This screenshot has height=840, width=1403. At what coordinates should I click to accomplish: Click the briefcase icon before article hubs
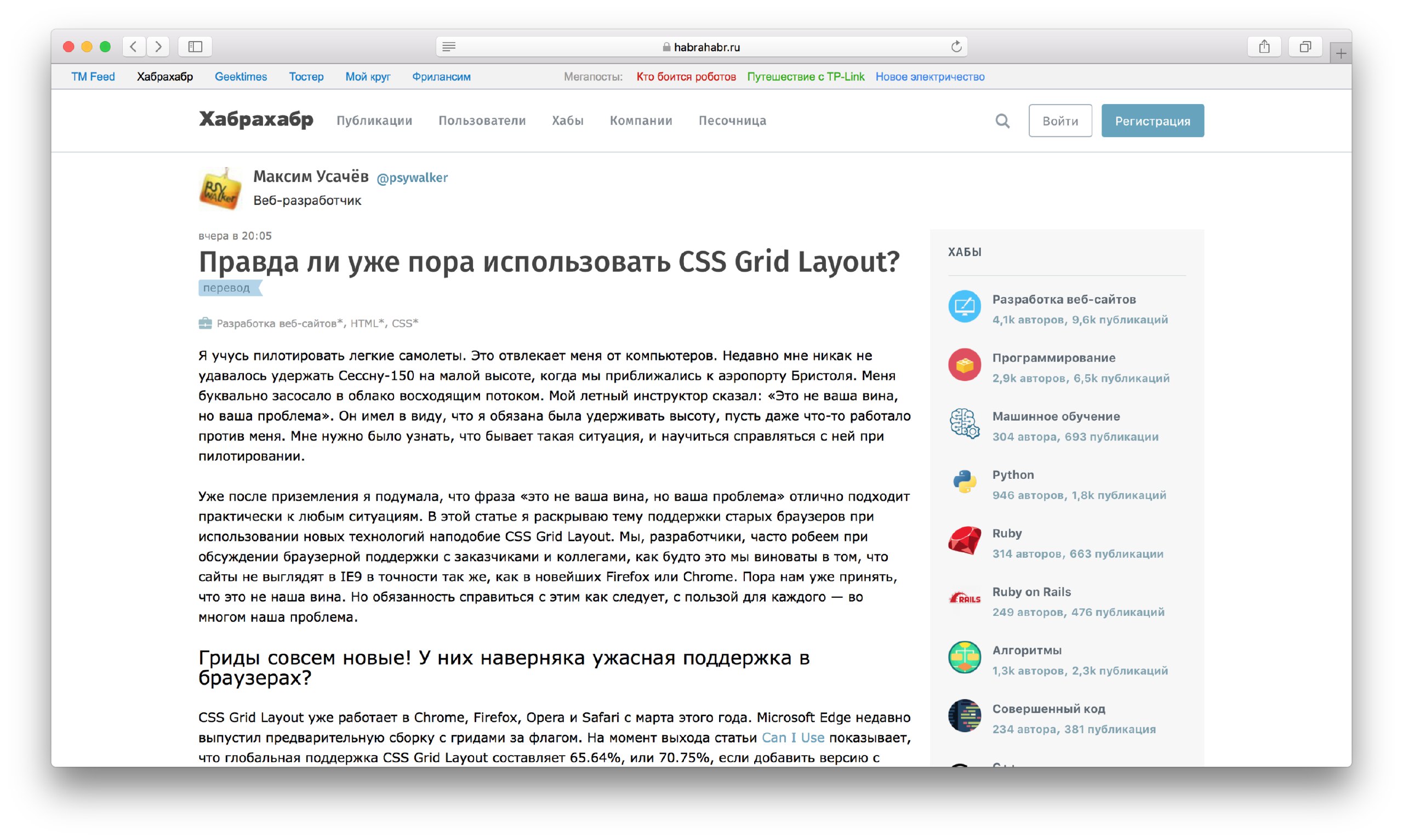pos(205,323)
